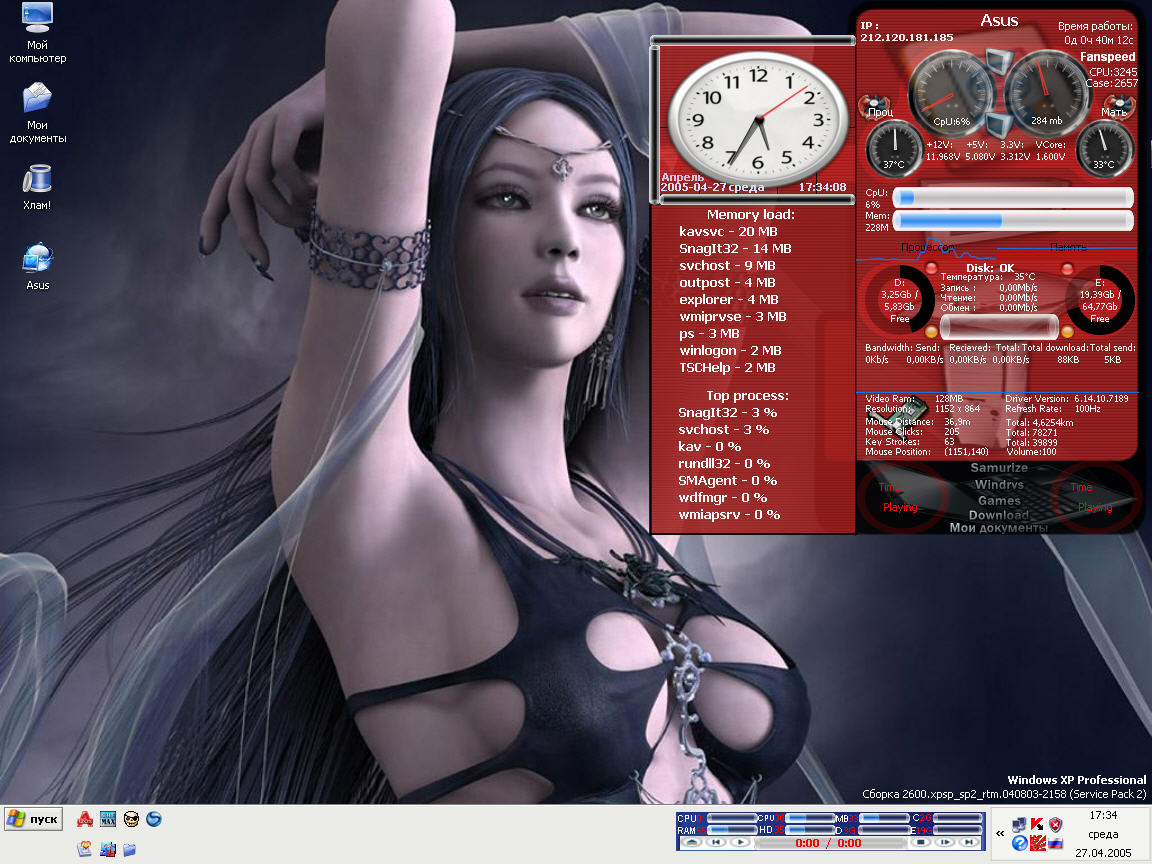Screen dimensions: 1152x864
Task: Click the clock widget's 17:34:08 digital time
Action: click(x=822, y=187)
